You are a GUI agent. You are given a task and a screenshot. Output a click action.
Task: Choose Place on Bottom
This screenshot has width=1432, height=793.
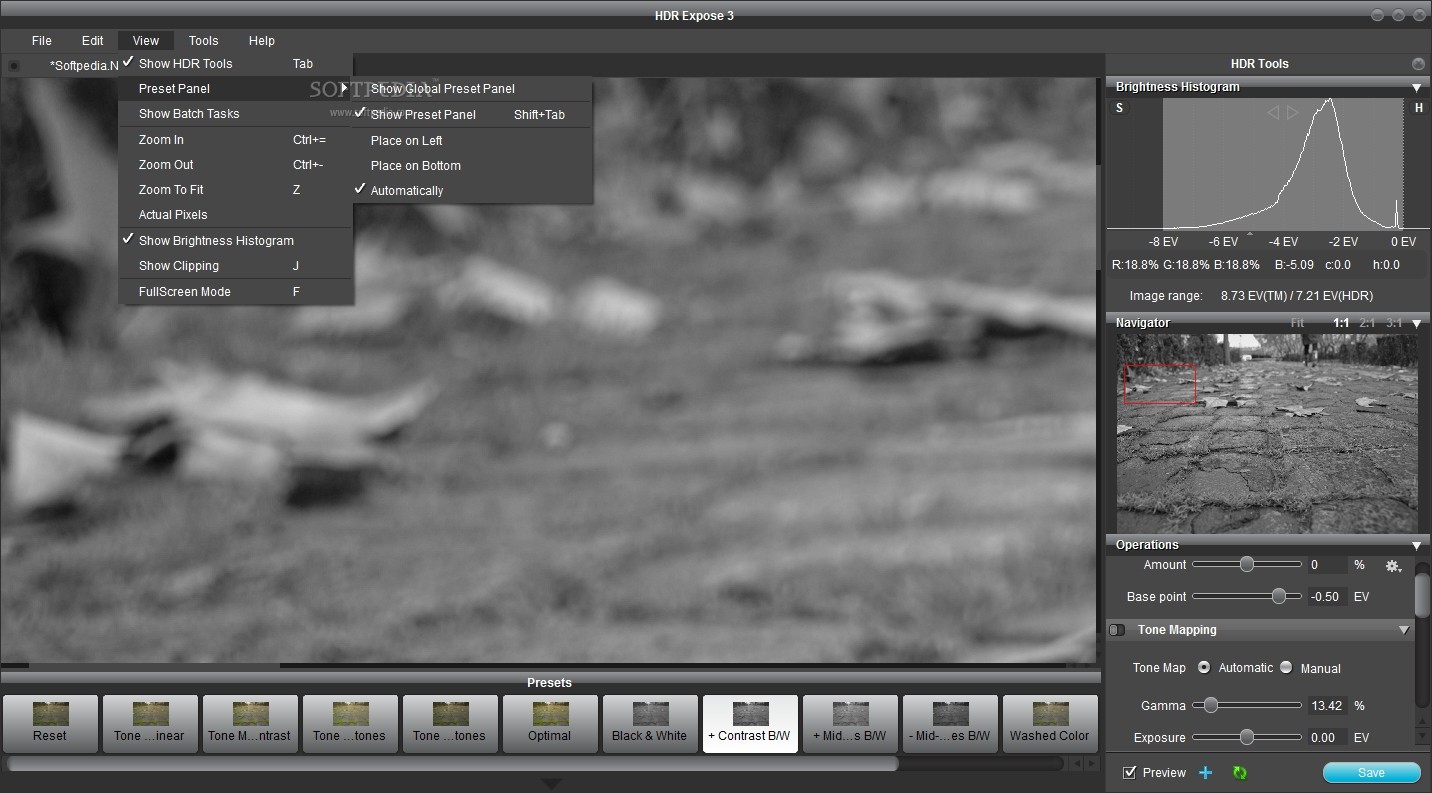[x=472, y=166]
